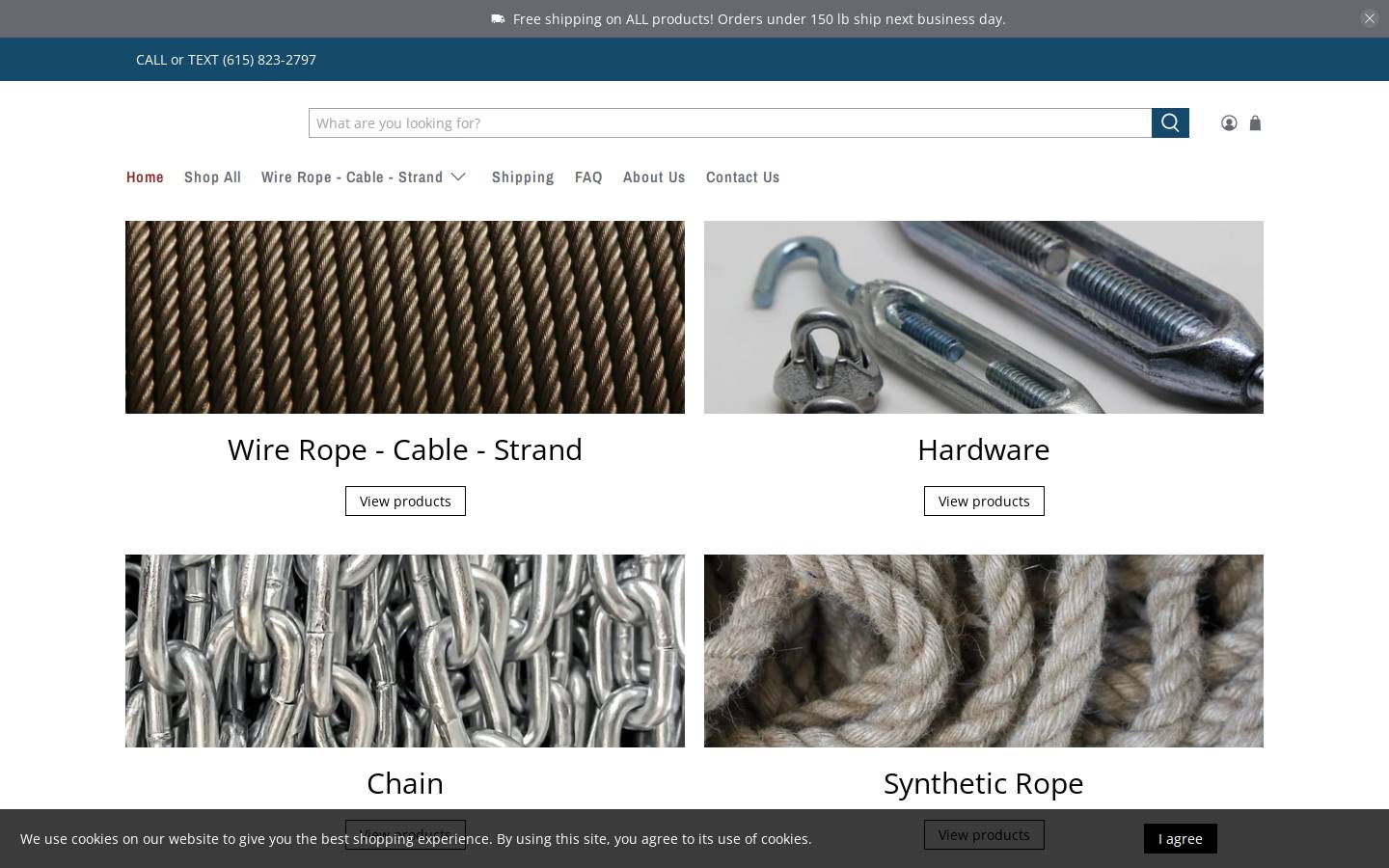Viewport: 1389px width, 868px height.
Task: Click the free shipping announcement text
Action: point(759,18)
